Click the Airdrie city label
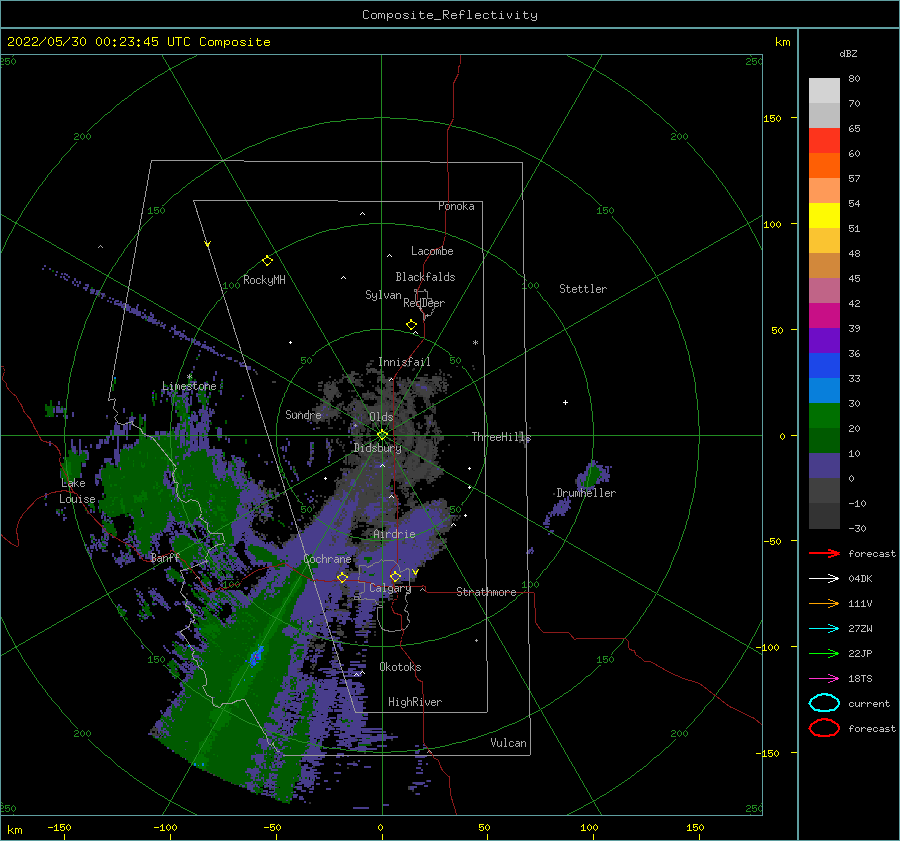 pyautogui.click(x=394, y=534)
